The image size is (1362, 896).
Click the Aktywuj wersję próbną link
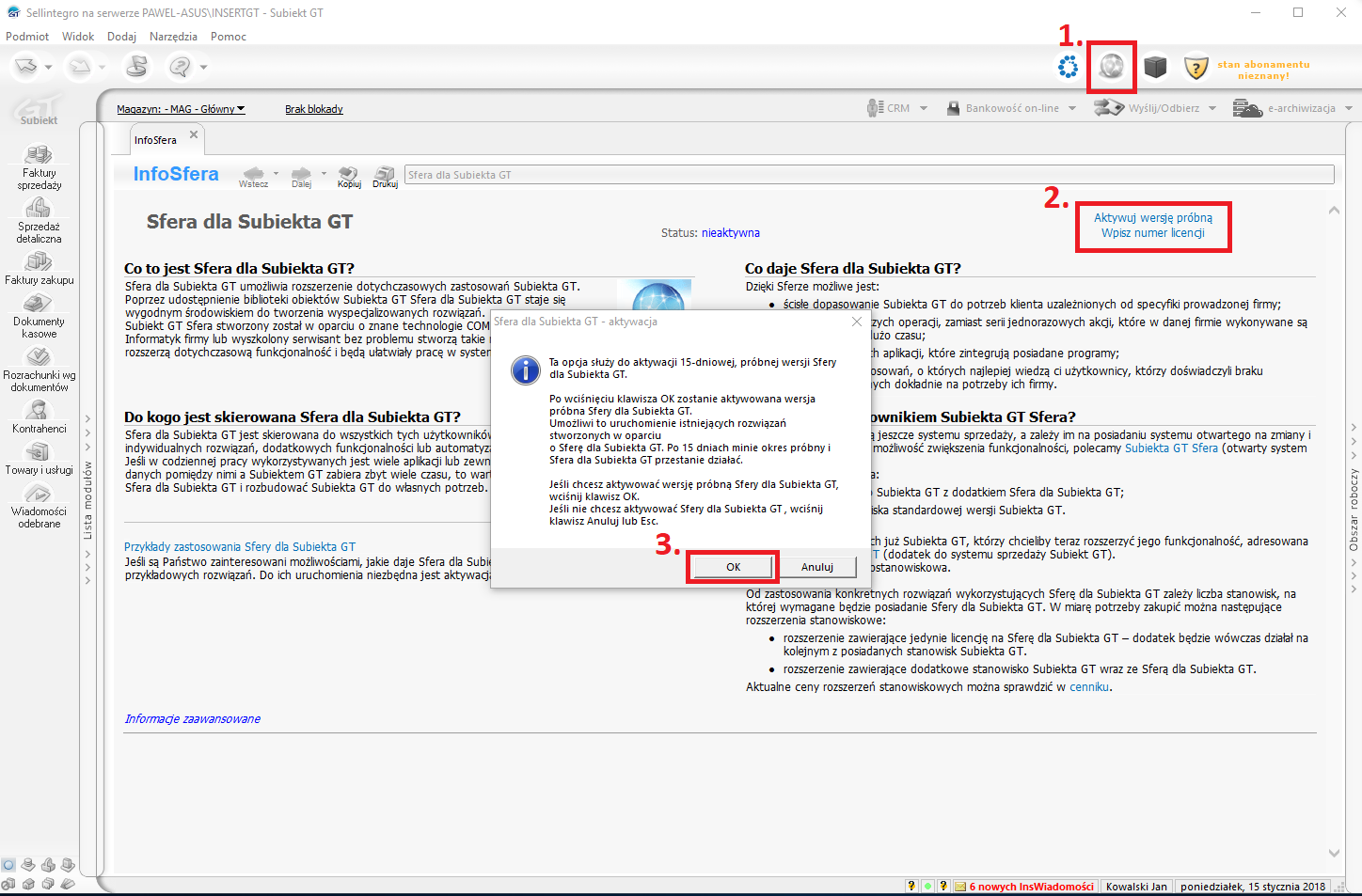(x=1153, y=218)
